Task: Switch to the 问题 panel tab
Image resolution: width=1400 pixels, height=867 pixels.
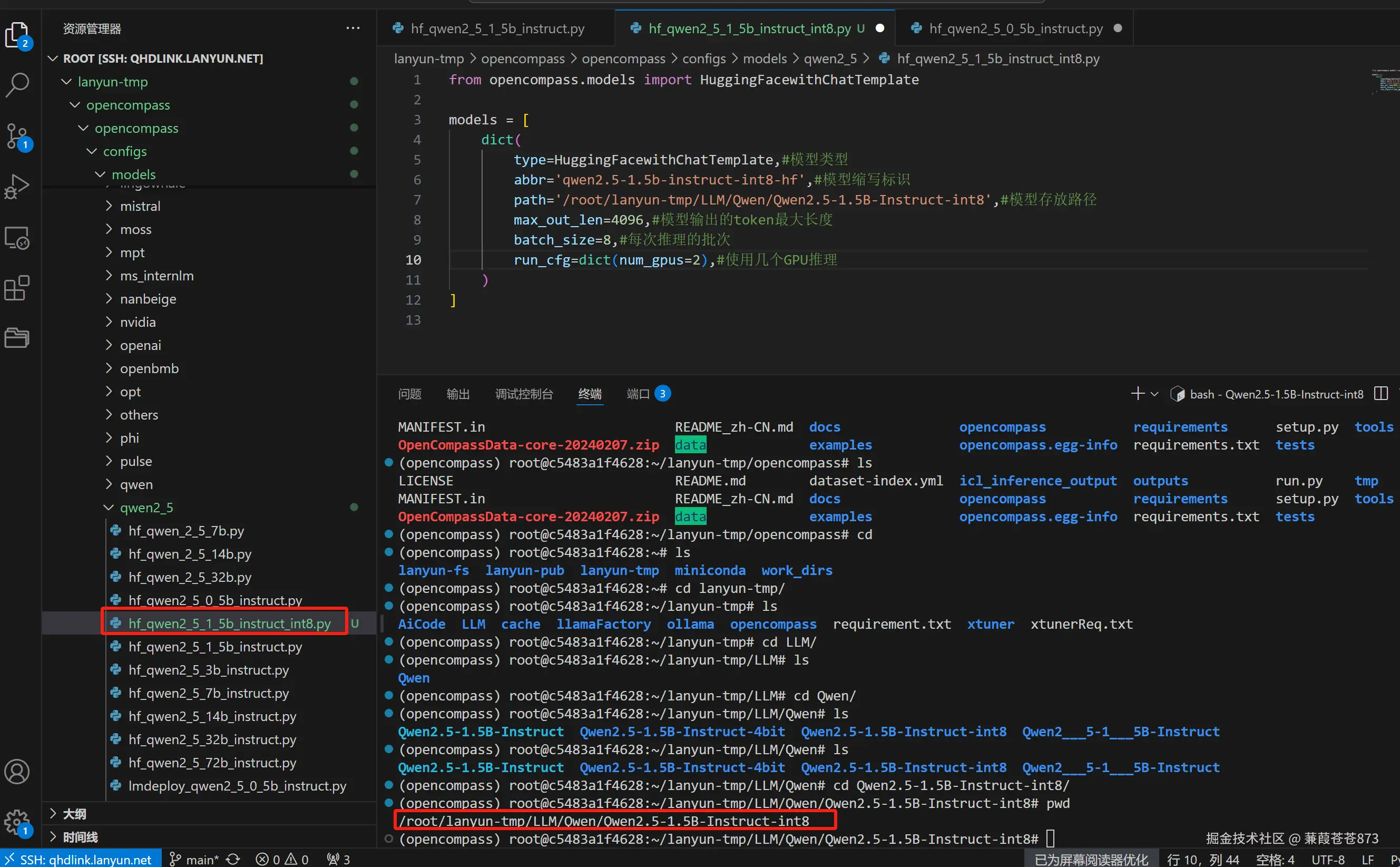Action: pyautogui.click(x=409, y=394)
